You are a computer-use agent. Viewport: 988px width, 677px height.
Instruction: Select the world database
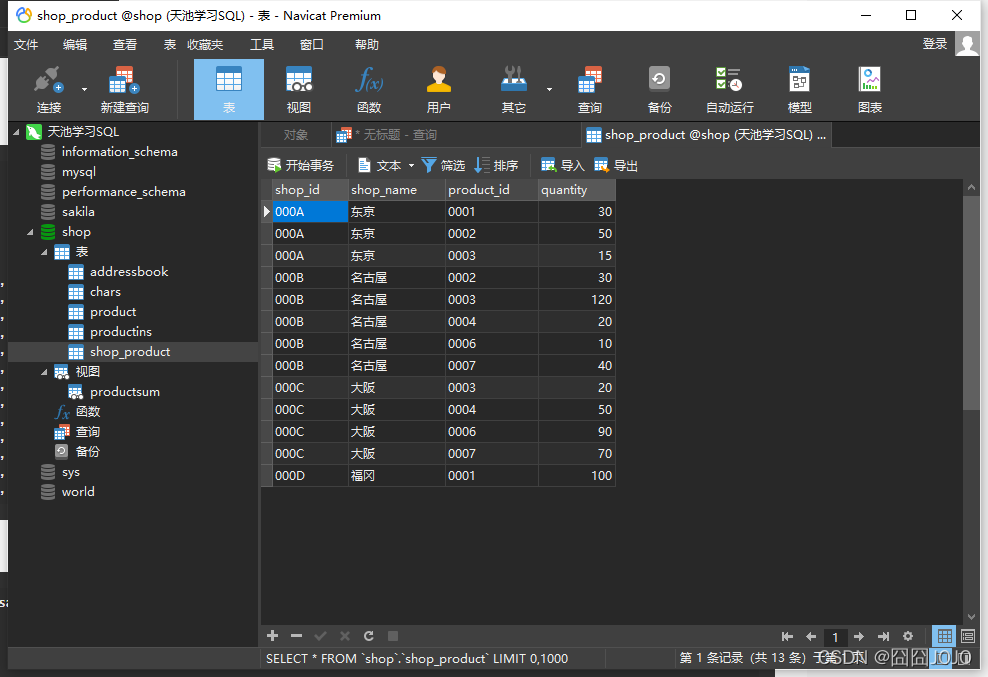pos(78,492)
